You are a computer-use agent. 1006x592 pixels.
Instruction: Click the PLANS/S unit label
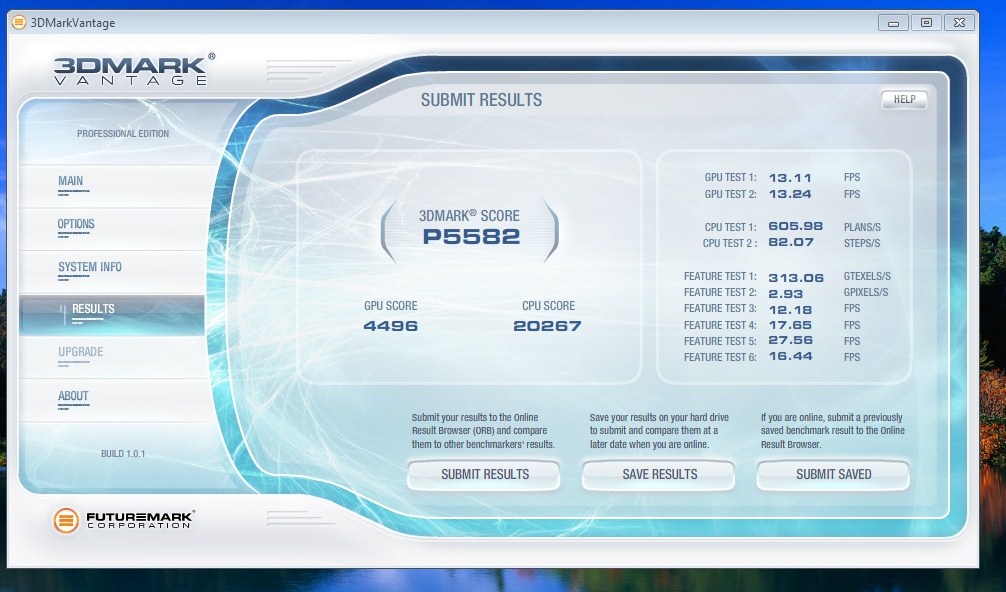tap(862, 227)
